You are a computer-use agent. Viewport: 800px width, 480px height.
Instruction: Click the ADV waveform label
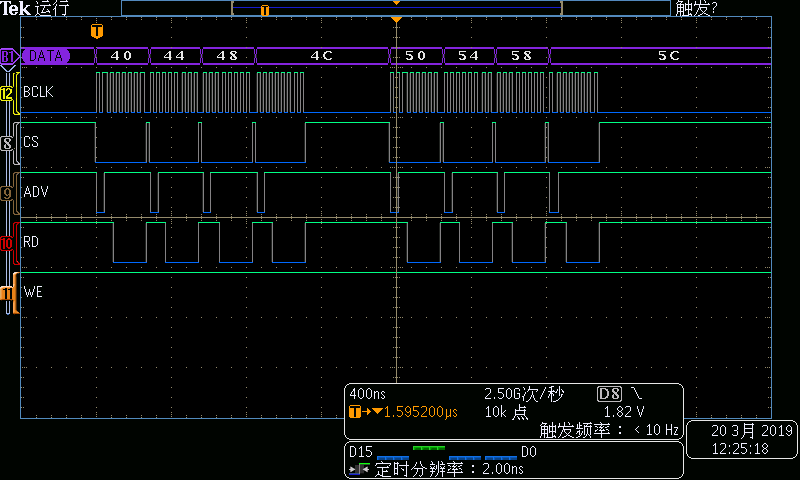36,192
